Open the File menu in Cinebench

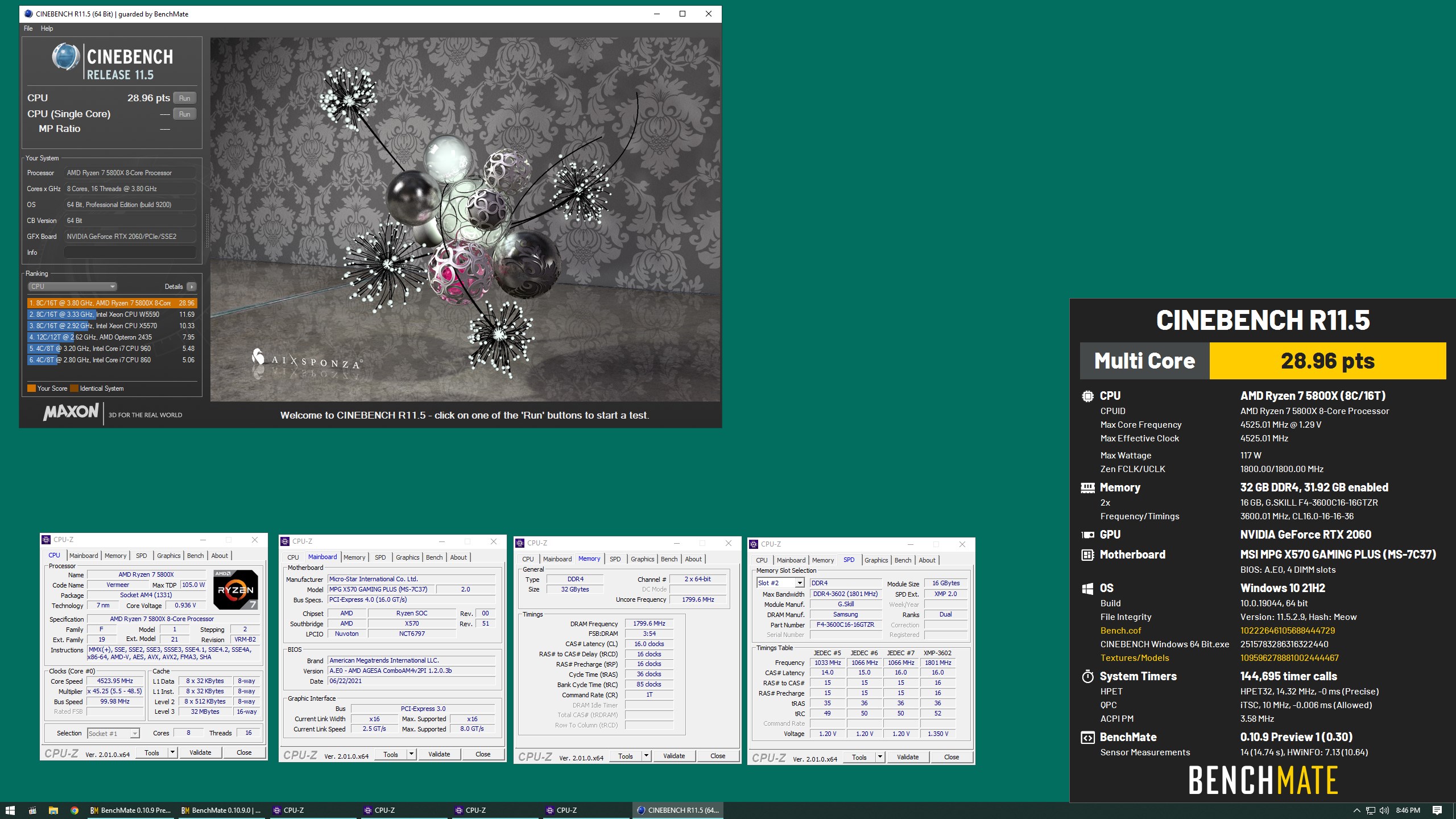pos(28,28)
